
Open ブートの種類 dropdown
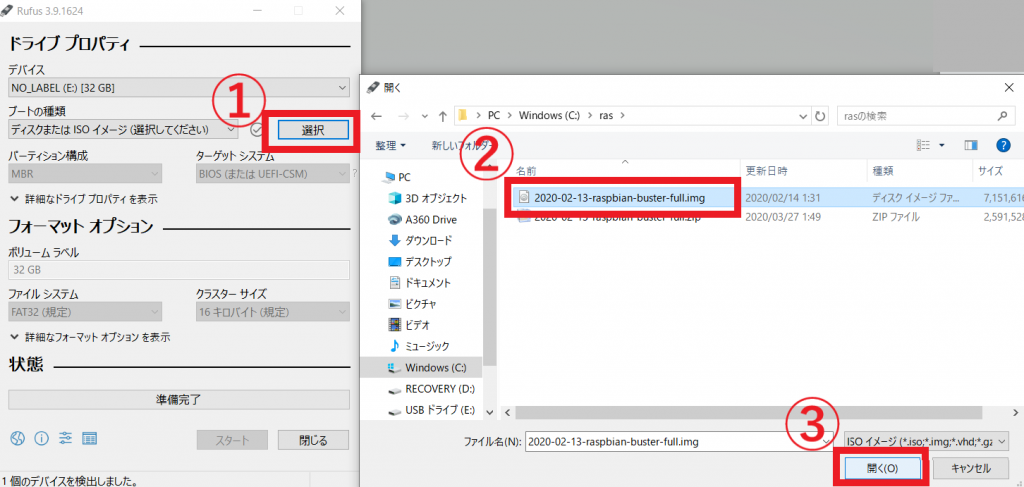tap(123, 129)
